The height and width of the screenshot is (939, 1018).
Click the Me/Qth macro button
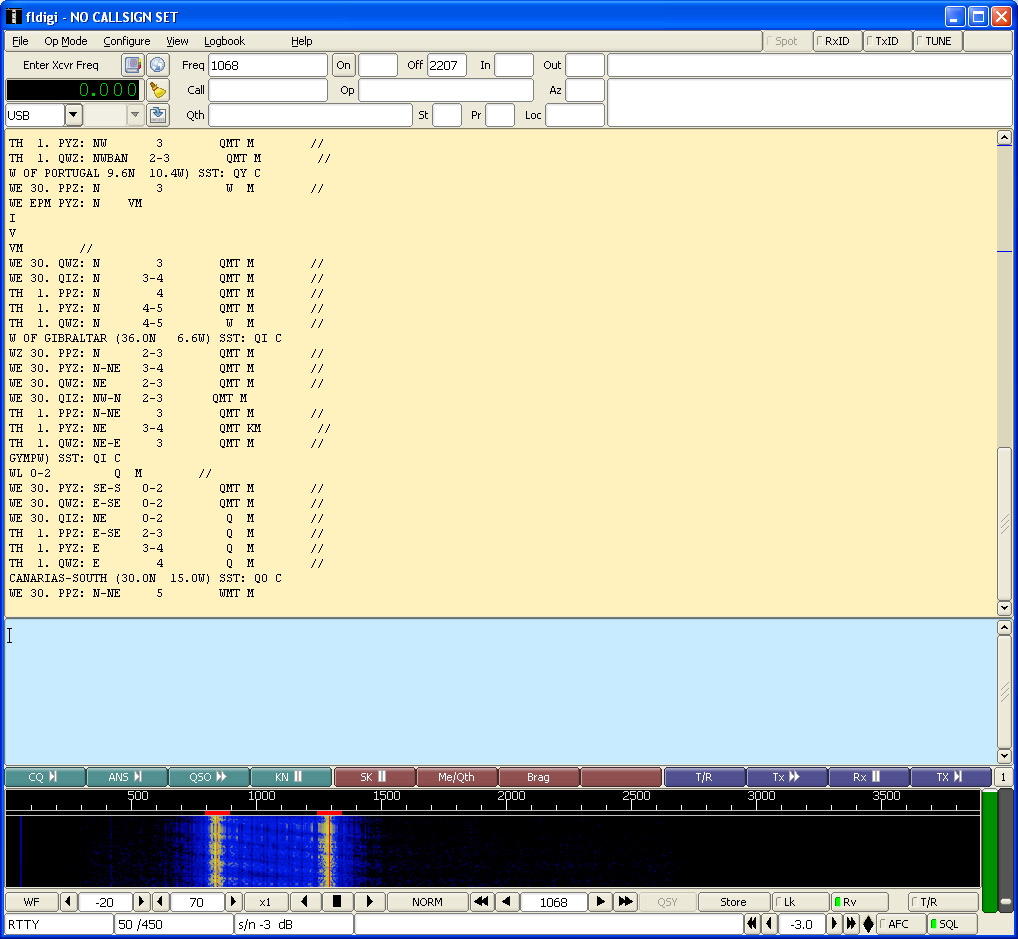(457, 777)
